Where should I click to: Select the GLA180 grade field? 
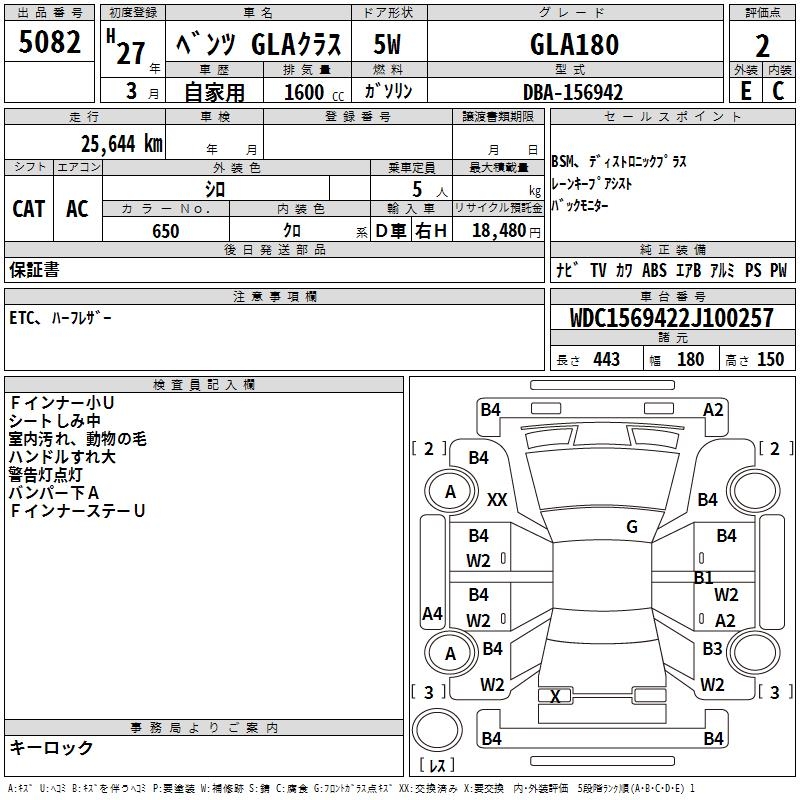(x=574, y=45)
